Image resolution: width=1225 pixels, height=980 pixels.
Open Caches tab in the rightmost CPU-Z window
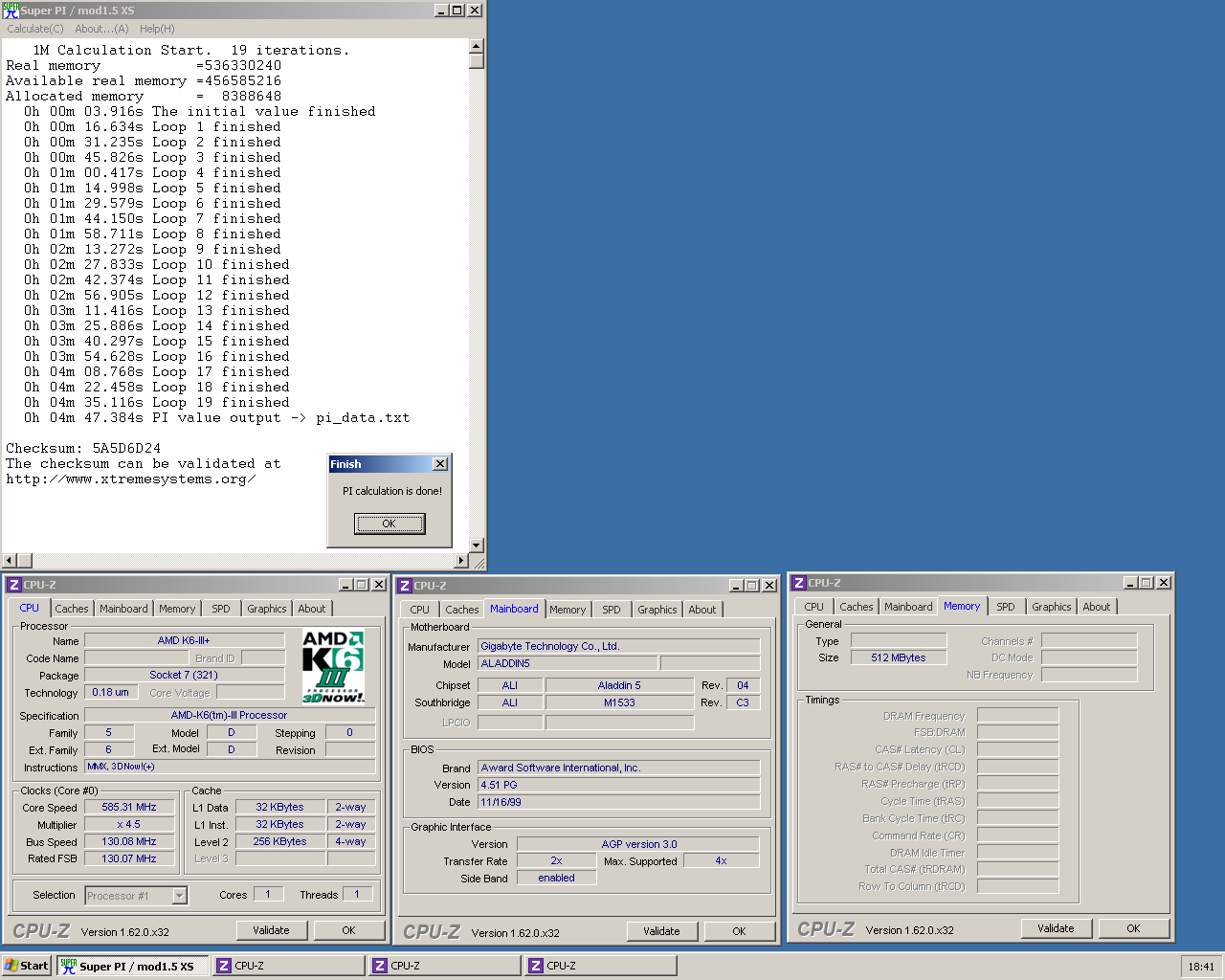click(x=857, y=607)
